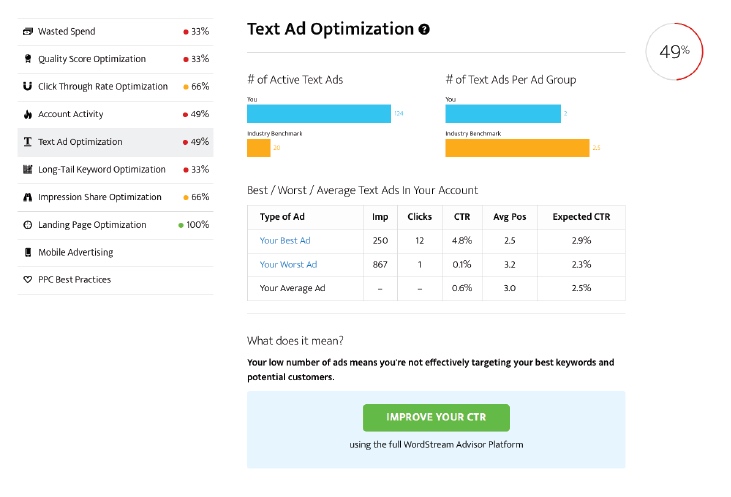Viewport: 731px width, 497px height.
Task: Open the Wasted Spend section
Action: (x=115, y=32)
